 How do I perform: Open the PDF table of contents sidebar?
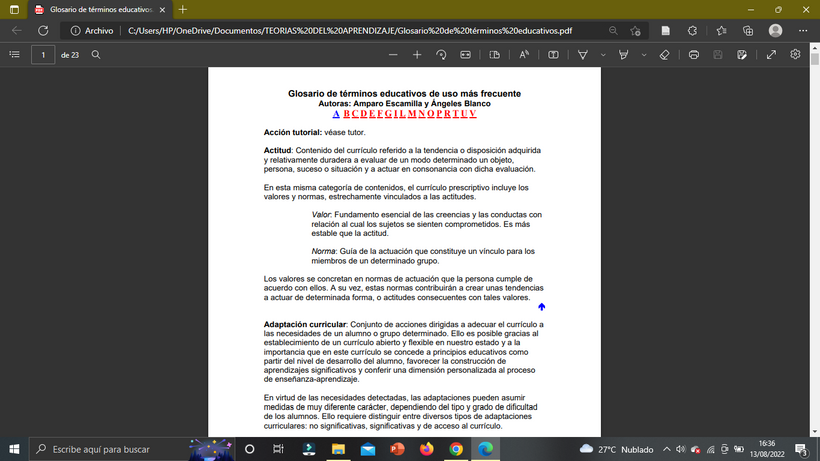tap(15, 54)
